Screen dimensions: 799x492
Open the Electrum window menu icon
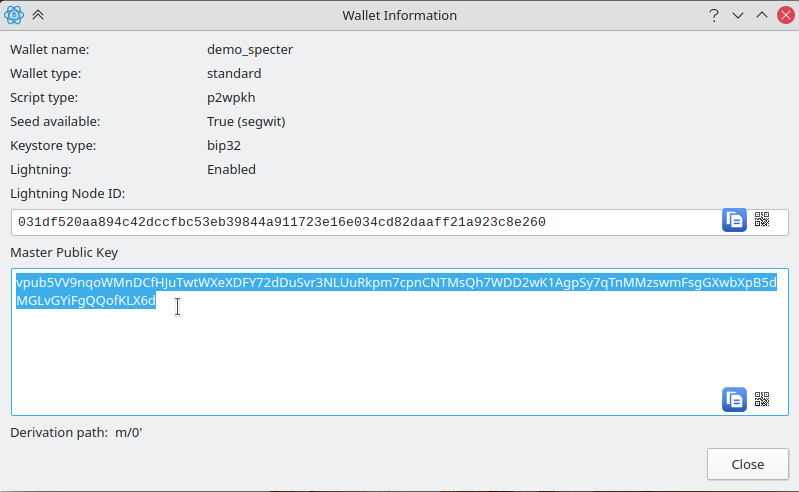pyautogui.click(x=14, y=15)
